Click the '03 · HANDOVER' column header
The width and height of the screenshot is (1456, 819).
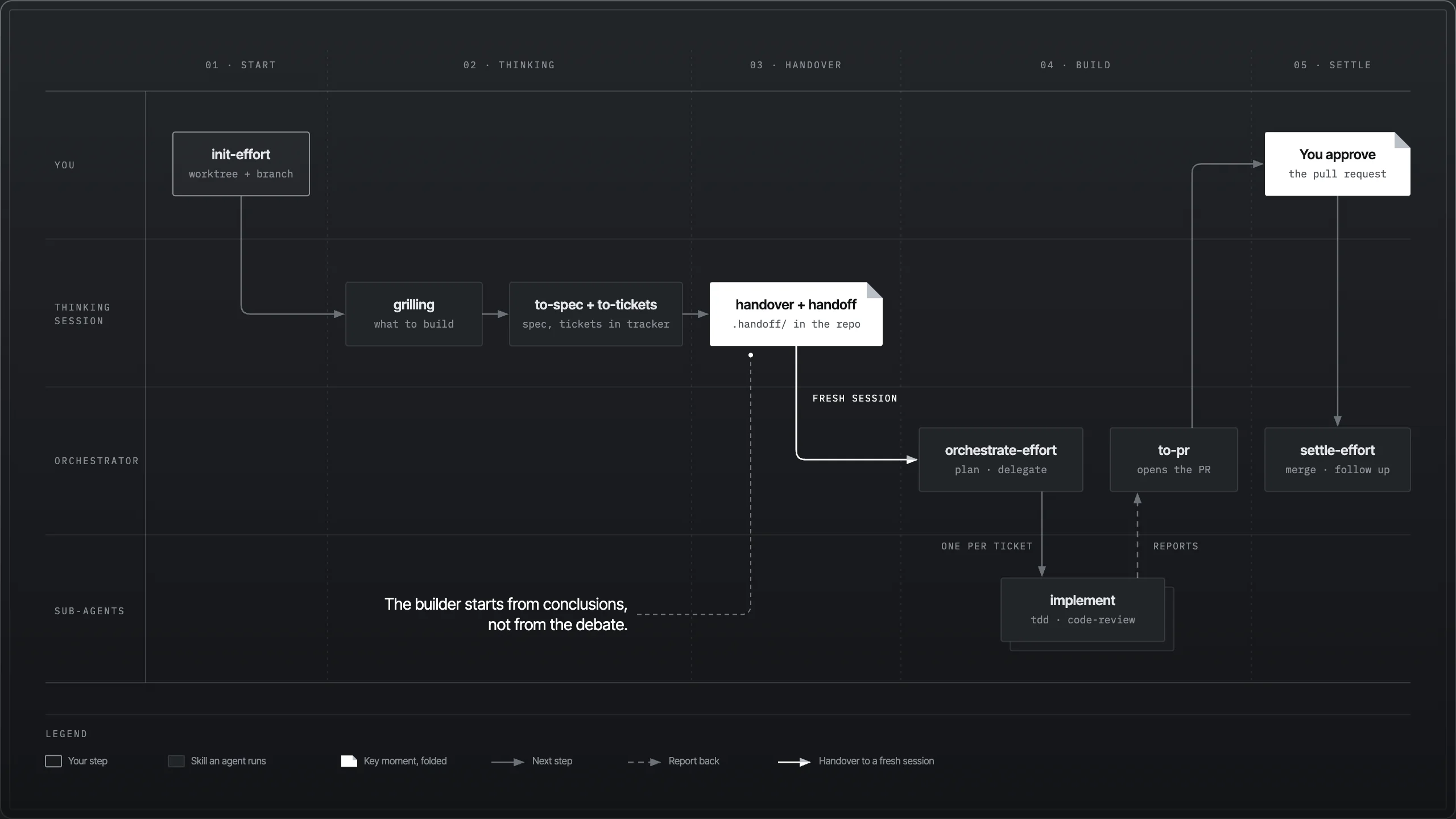click(796, 65)
